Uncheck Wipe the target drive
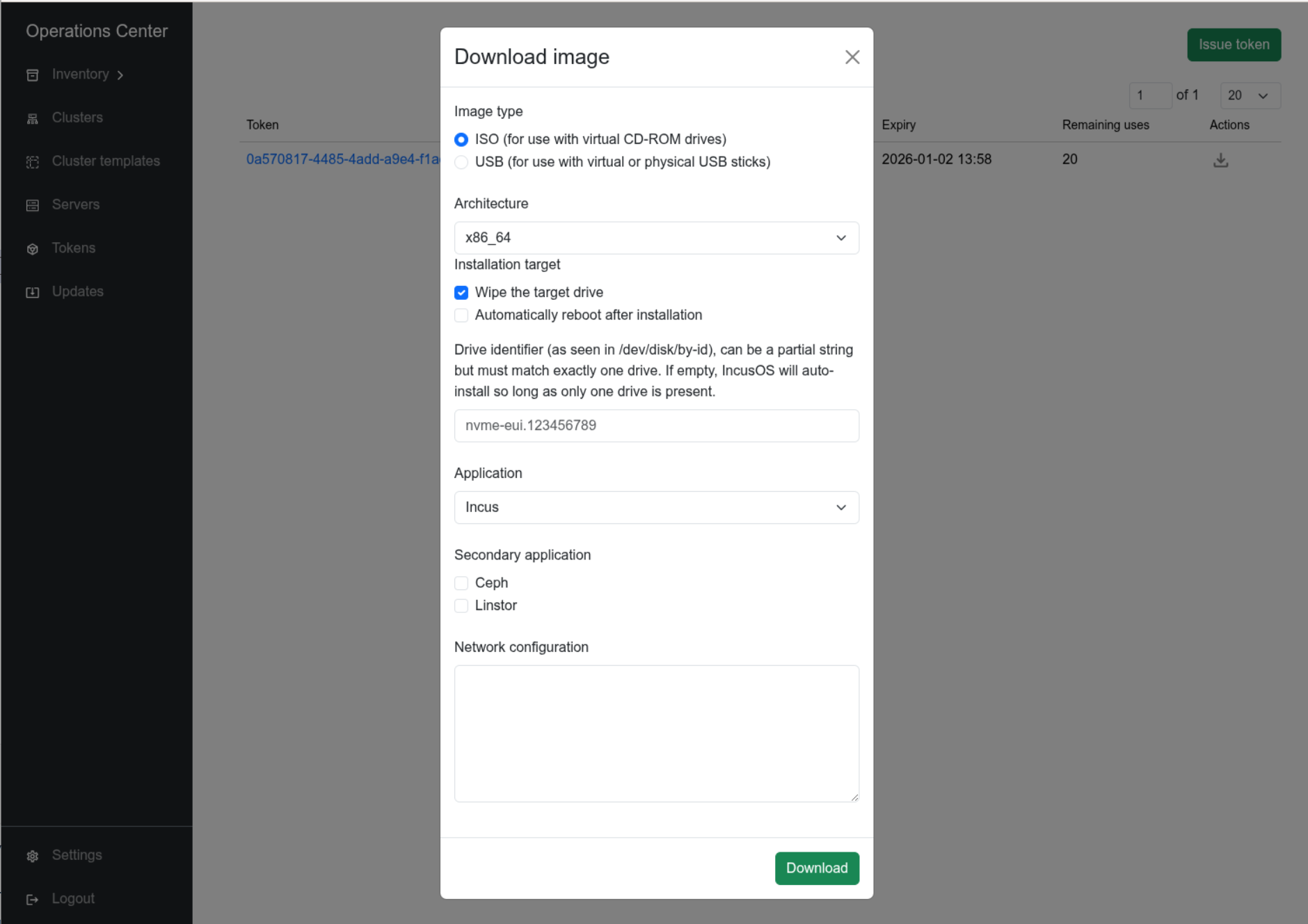Screen dimensions: 1308x924 [461, 292]
